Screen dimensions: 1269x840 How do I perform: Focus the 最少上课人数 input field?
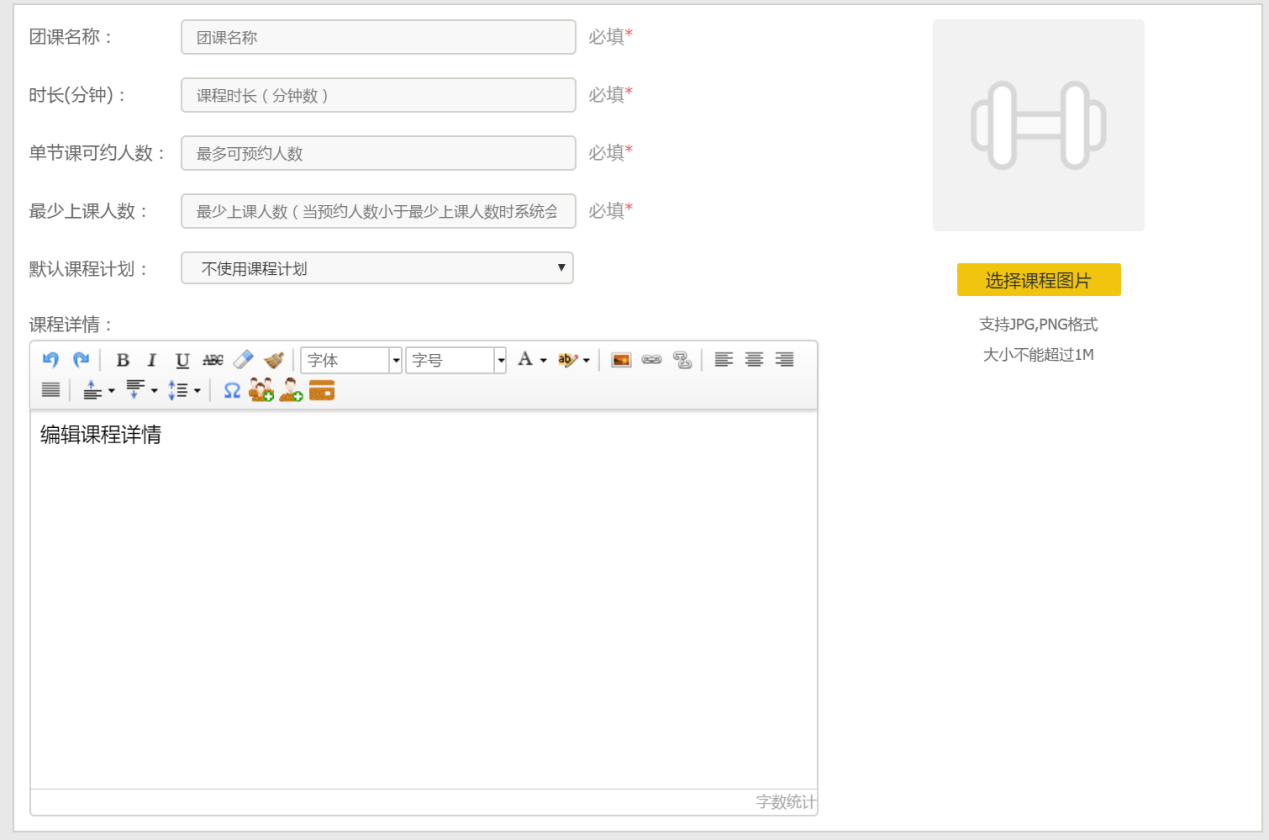378,211
